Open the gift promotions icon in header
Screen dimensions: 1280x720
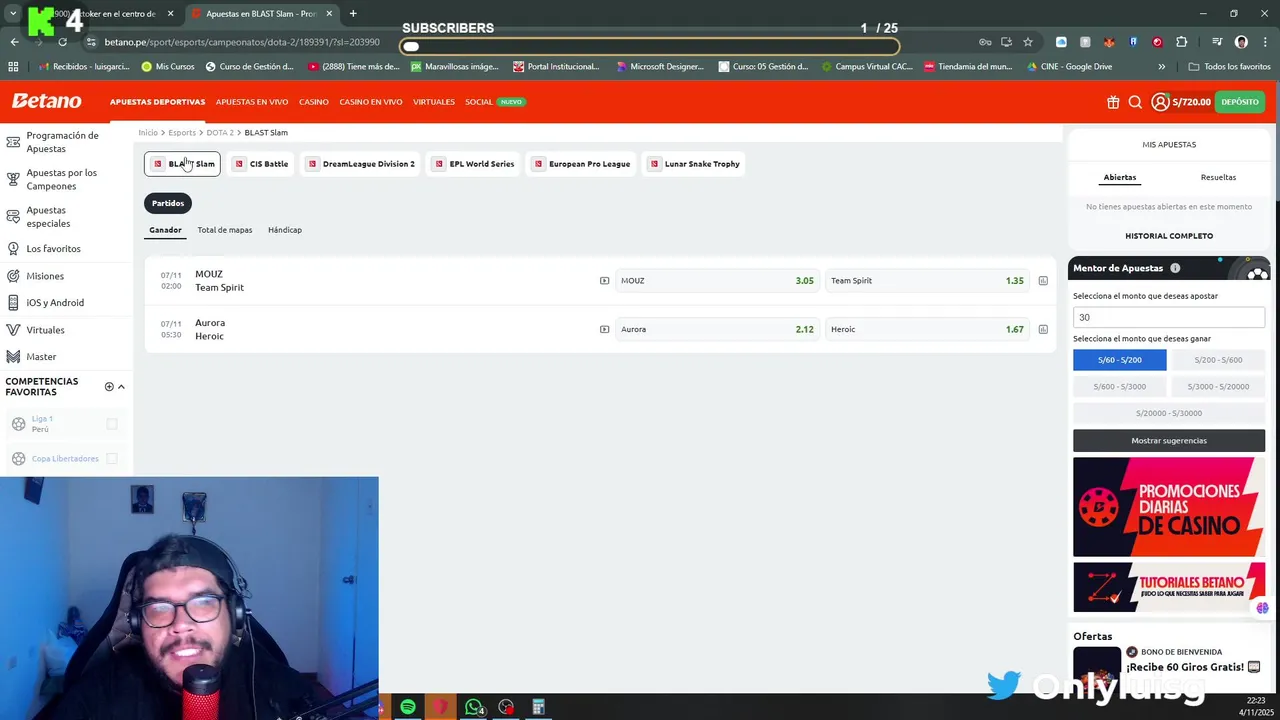click(1113, 102)
